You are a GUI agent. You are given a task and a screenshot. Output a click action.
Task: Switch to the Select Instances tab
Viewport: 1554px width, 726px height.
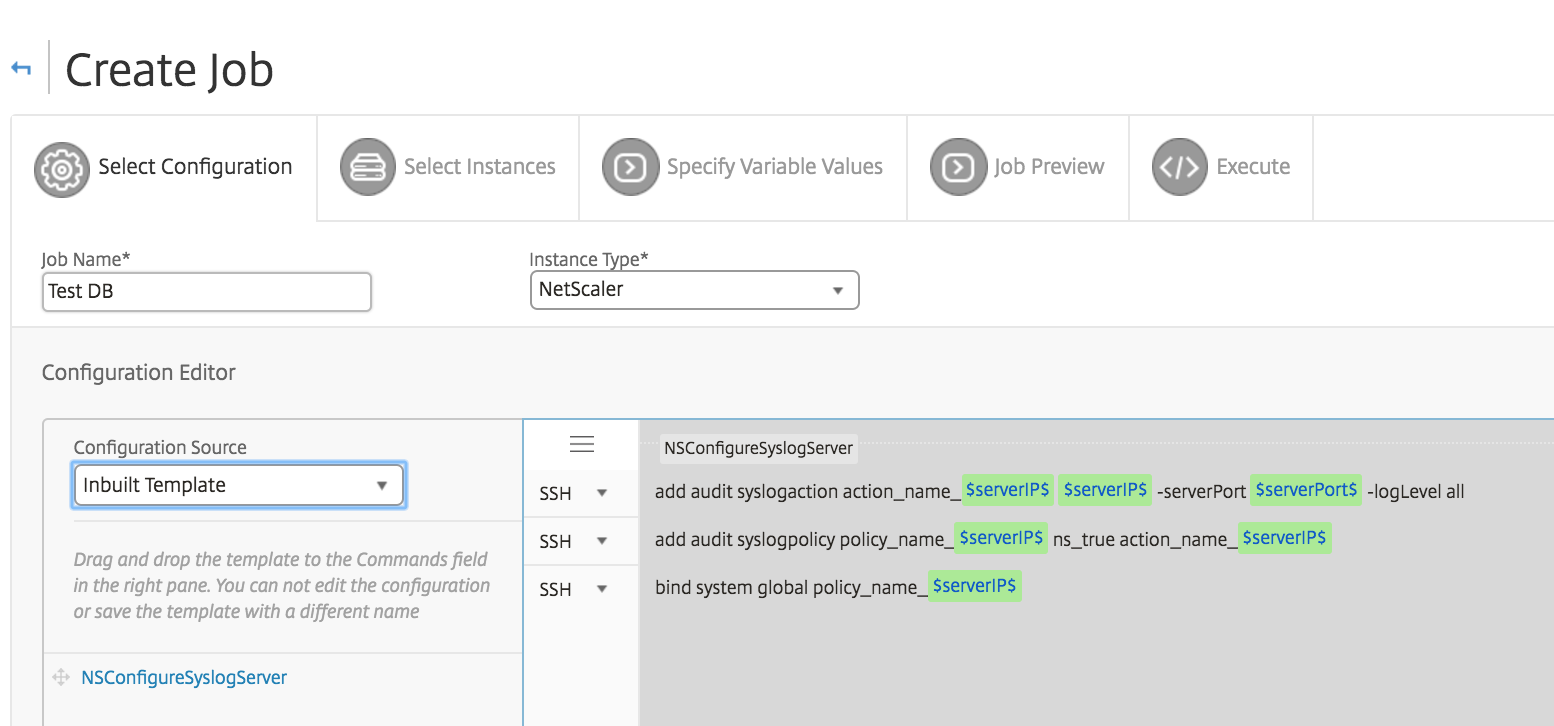tap(448, 167)
